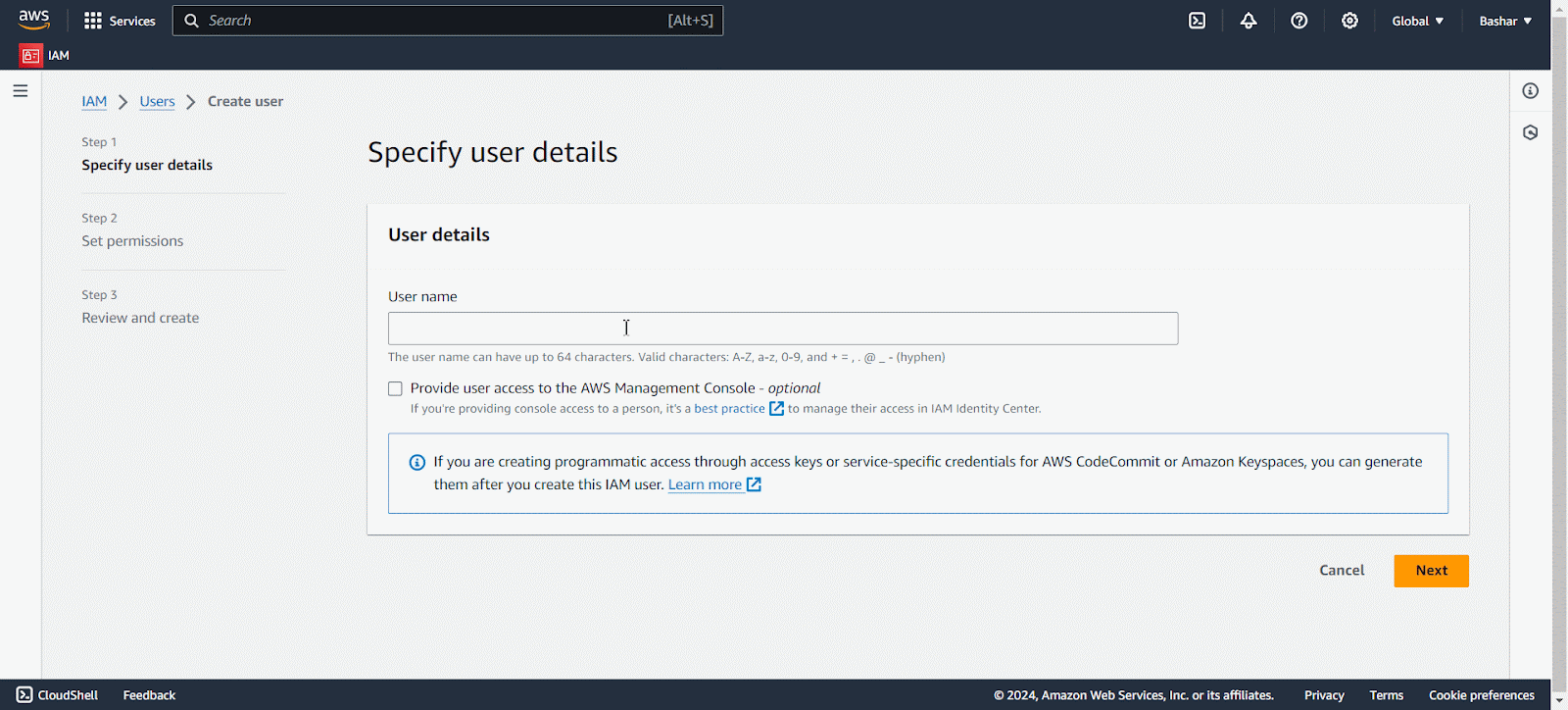Enable AWS Management Console access checkbox
Image resolution: width=1568 pixels, height=710 pixels.
[x=395, y=389]
